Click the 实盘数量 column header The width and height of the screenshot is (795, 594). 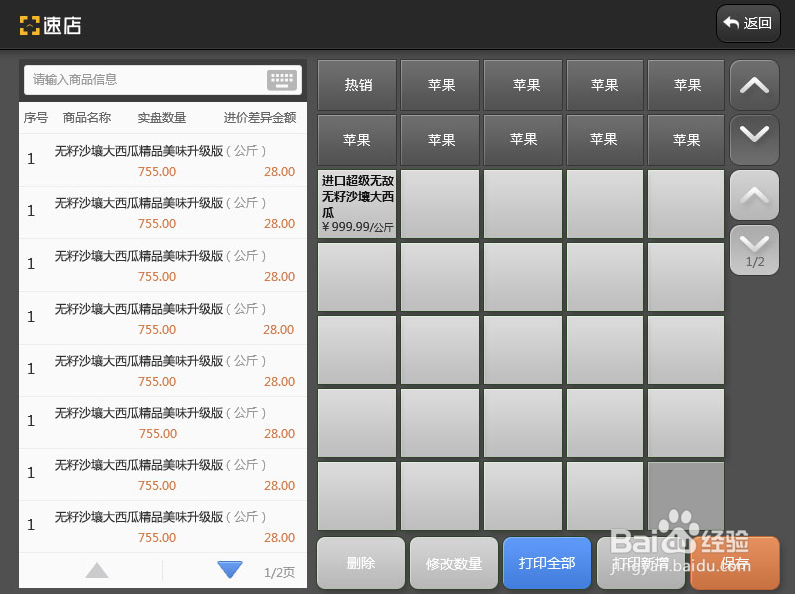(x=162, y=118)
